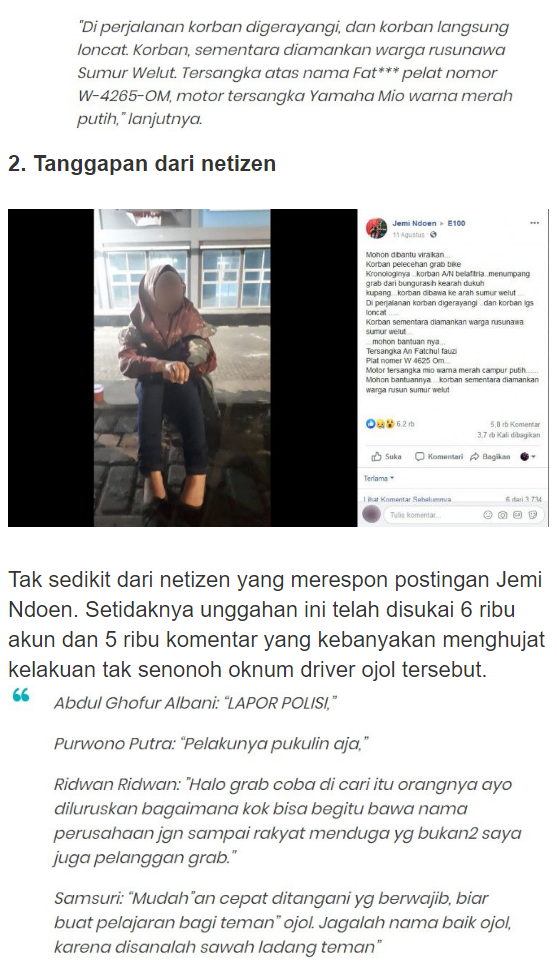Open the three-dots post options menu
The height and width of the screenshot is (962, 557).
[x=534, y=223]
